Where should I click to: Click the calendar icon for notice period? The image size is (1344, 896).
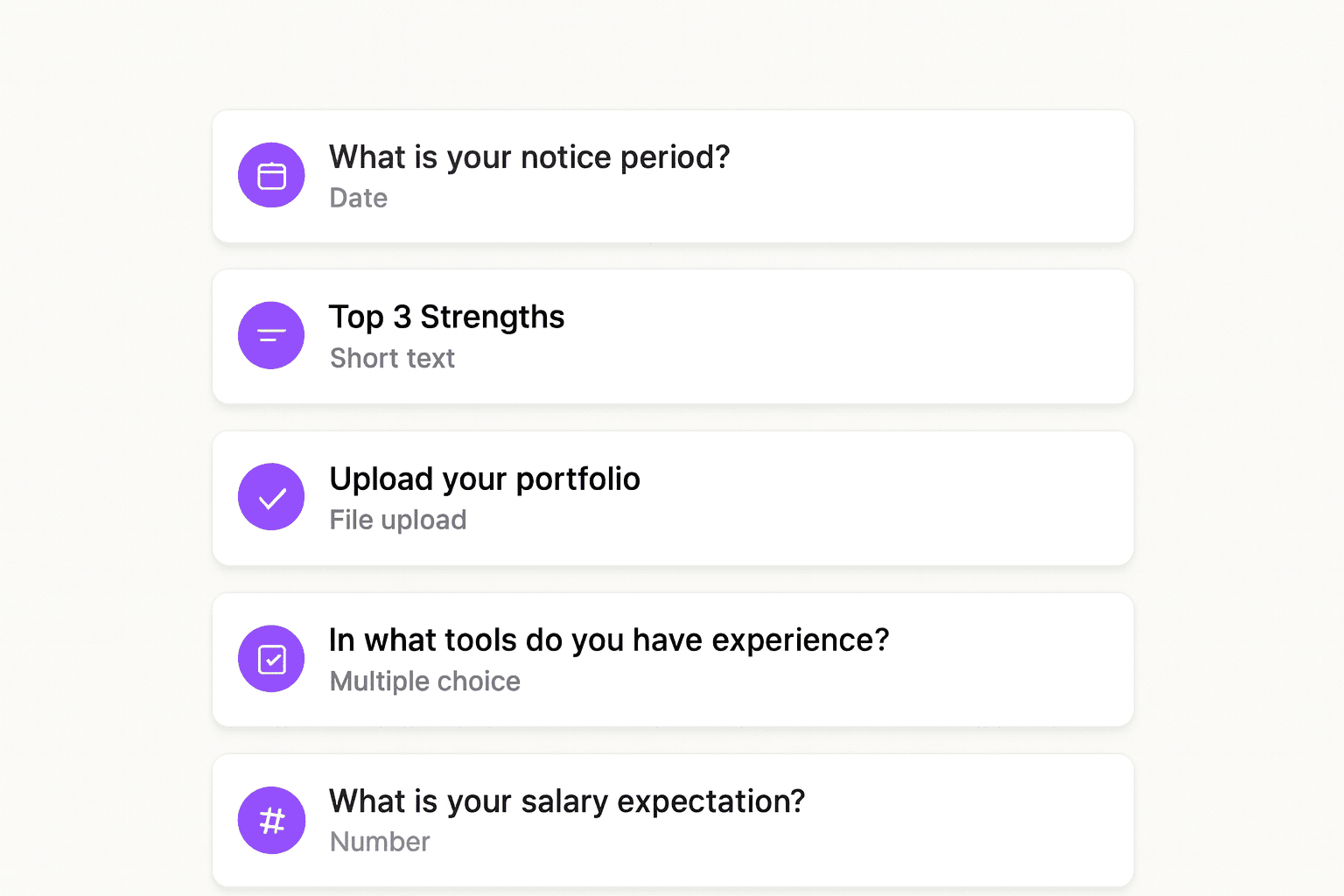pos(271,176)
